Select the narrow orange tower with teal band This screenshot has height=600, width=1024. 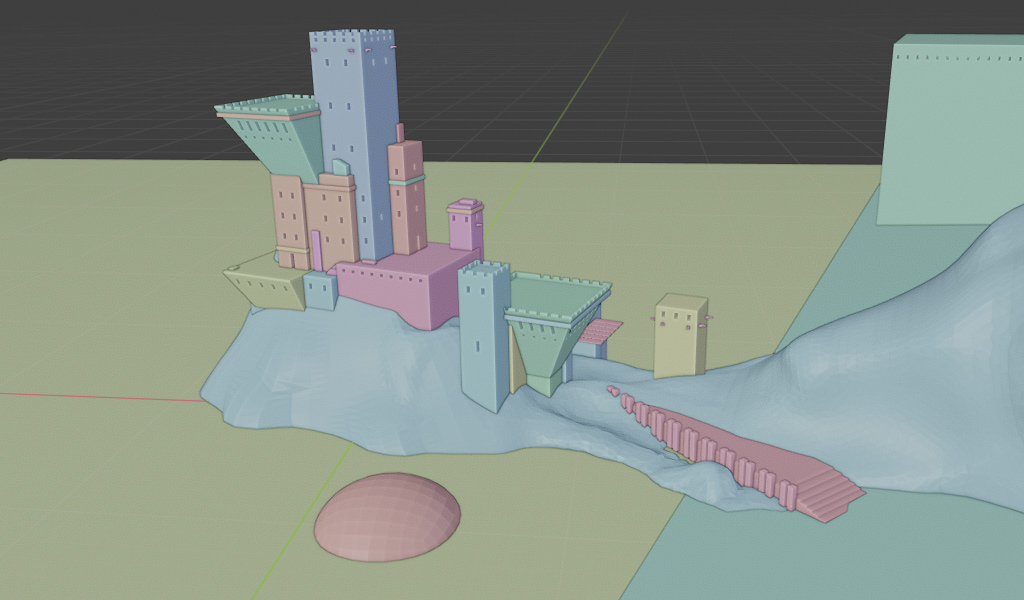pos(407,196)
